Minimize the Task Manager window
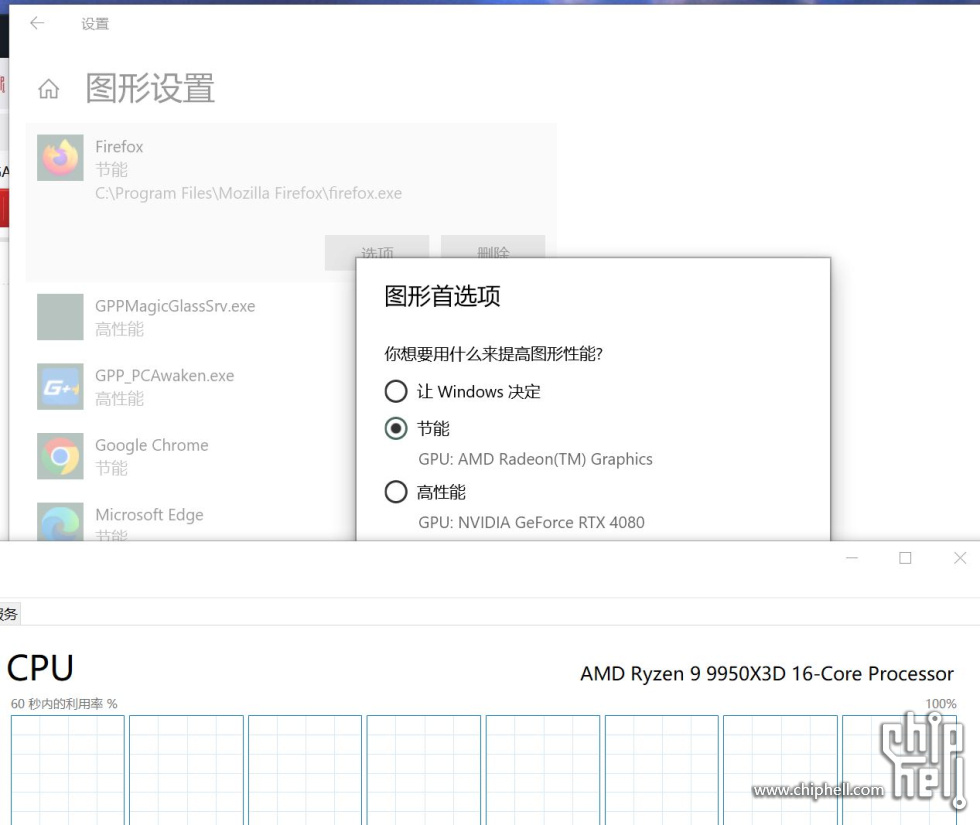This screenshot has width=980, height=825. [x=851, y=558]
